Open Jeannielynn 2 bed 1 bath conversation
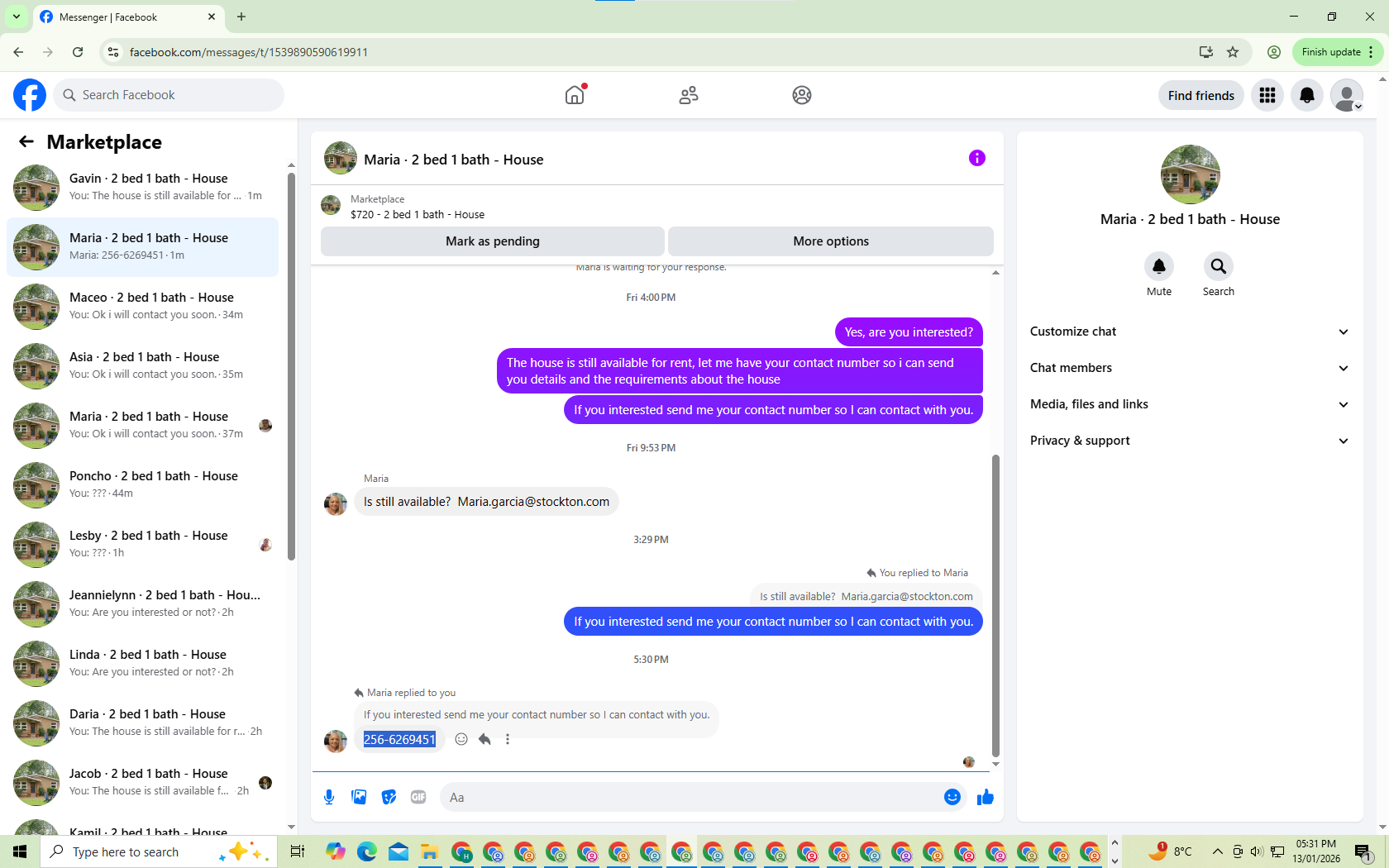 (142, 604)
